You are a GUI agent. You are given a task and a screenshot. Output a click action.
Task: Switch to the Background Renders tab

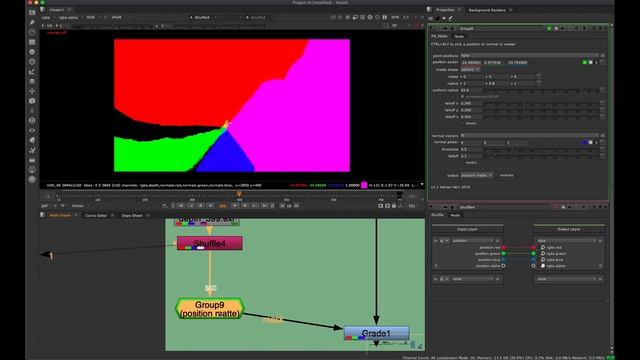[487, 10]
